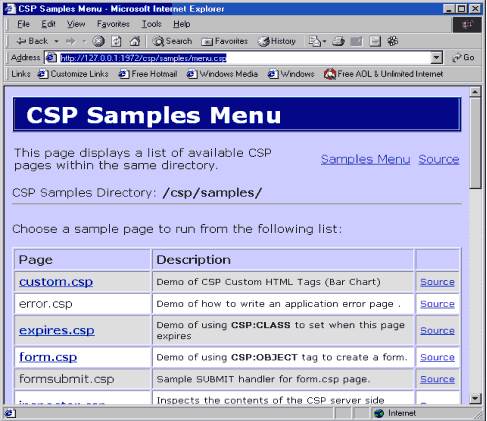Open the Favorites menu
This screenshot has width=487, height=421.
coord(113,24)
